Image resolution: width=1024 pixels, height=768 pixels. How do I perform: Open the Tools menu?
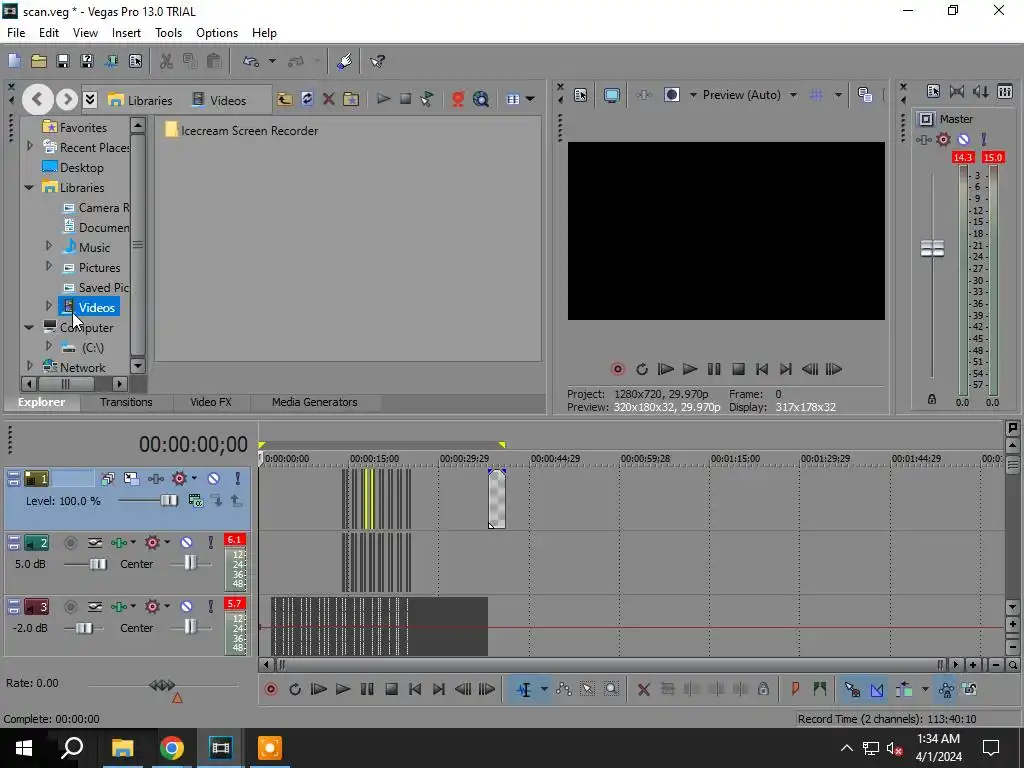click(168, 33)
